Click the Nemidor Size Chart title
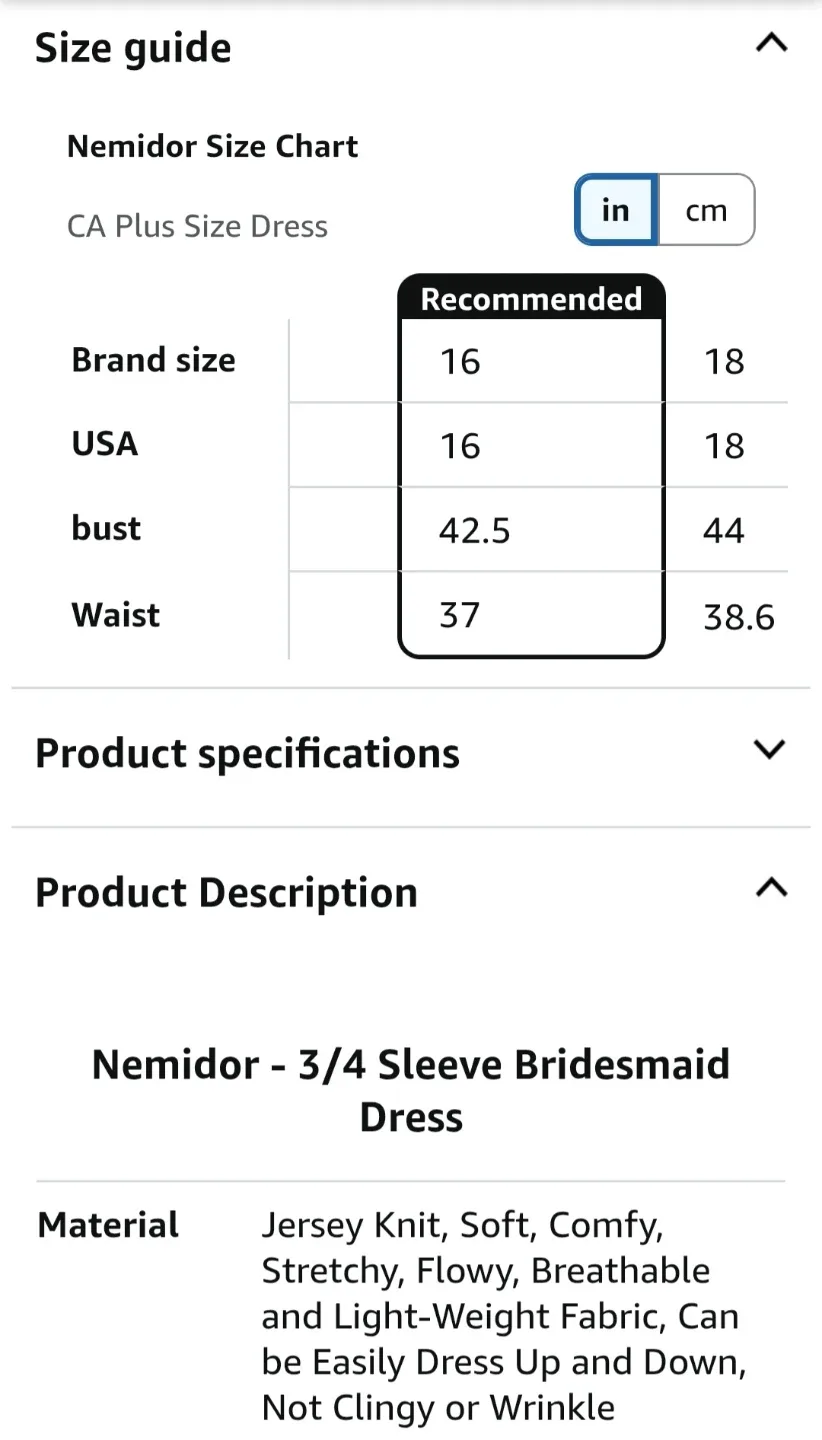Image resolution: width=822 pixels, height=1440 pixels. (x=212, y=146)
